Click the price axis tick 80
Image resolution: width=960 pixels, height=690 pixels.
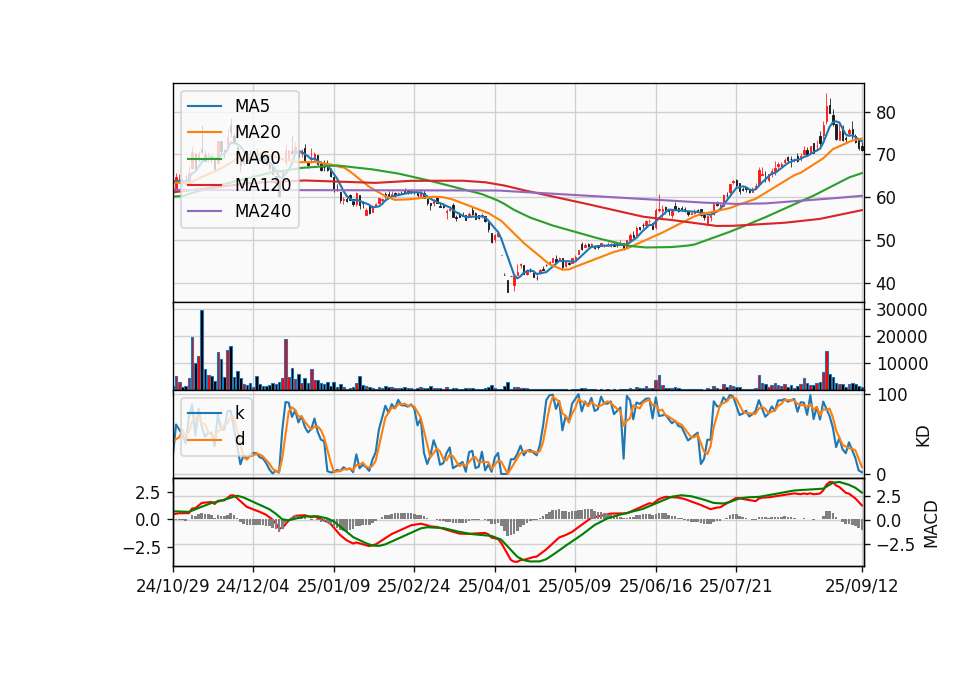886,113
